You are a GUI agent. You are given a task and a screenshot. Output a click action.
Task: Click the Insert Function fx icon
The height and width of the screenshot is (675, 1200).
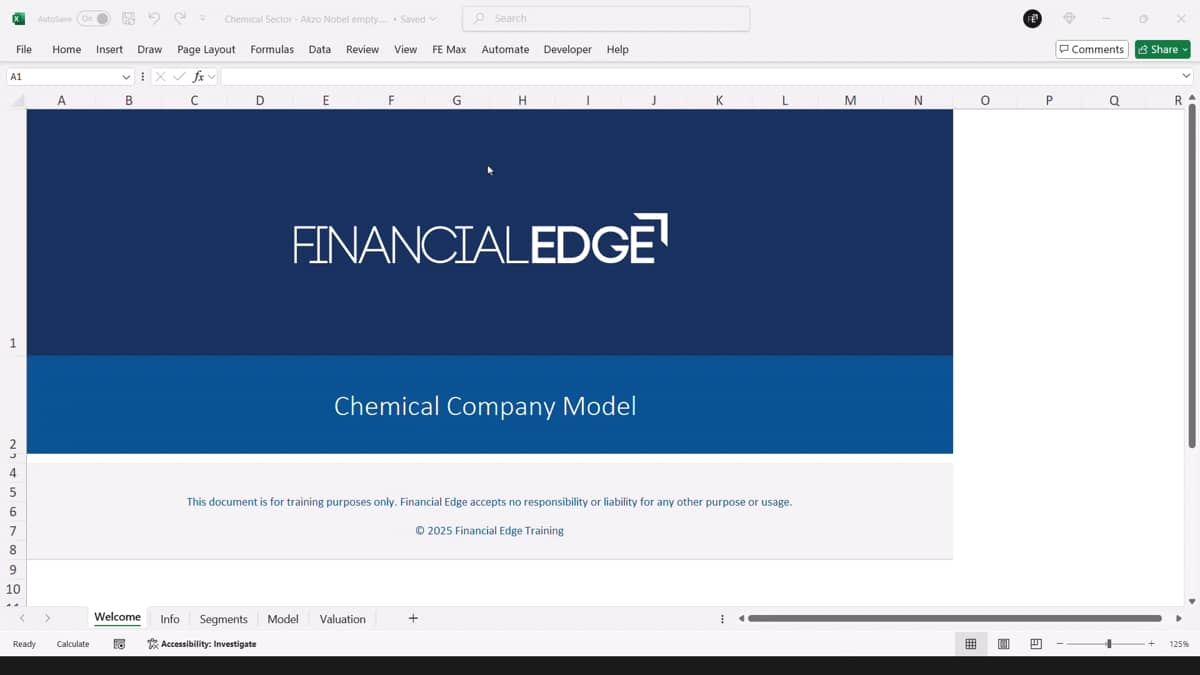tap(198, 76)
